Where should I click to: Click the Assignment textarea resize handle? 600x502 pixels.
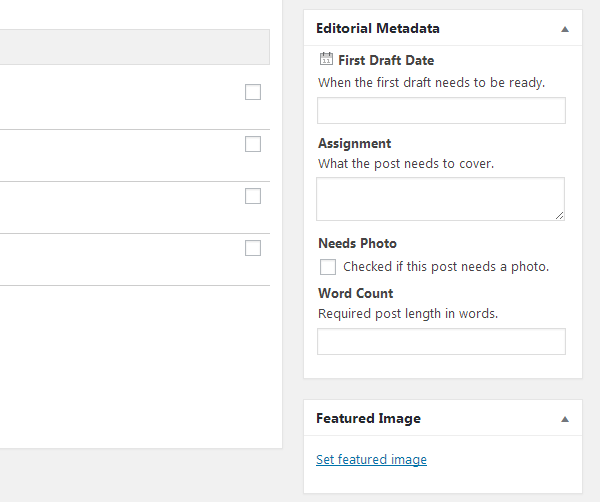point(559,216)
